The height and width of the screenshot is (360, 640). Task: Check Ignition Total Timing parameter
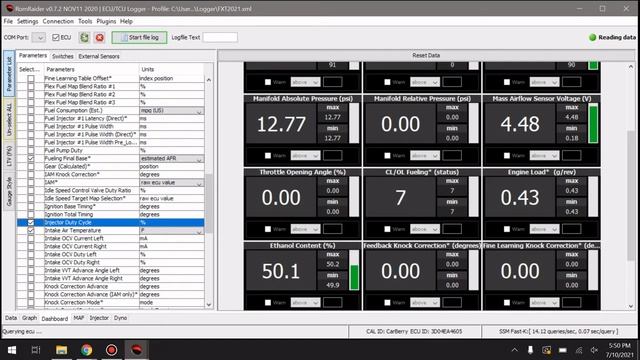[31, 214]
